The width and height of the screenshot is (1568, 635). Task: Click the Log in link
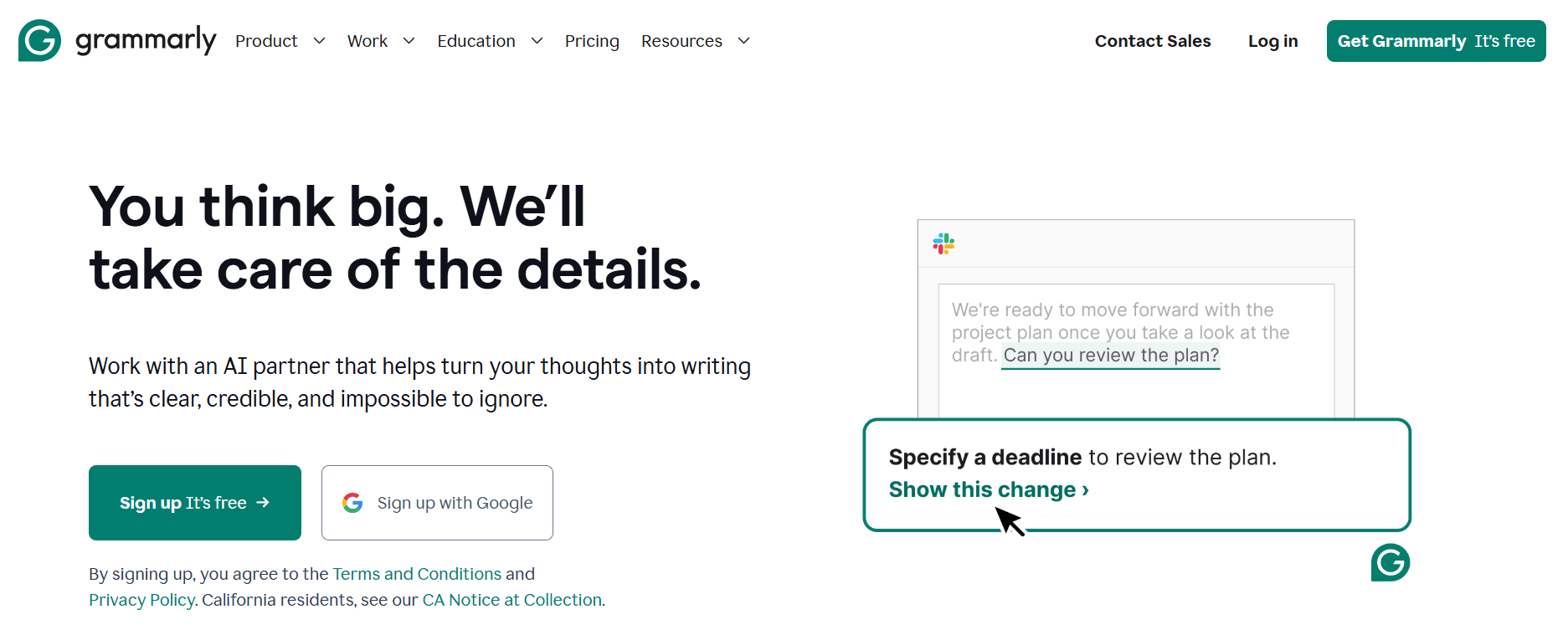coord(1272,40)
